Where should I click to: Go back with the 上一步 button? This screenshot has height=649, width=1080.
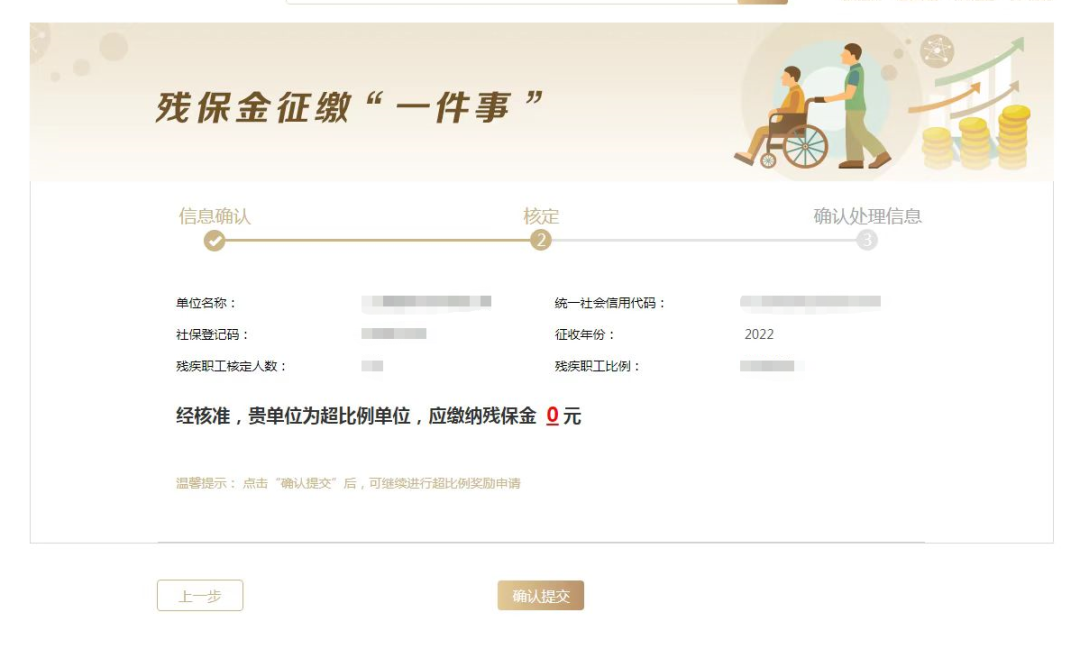tap(200, 596)
